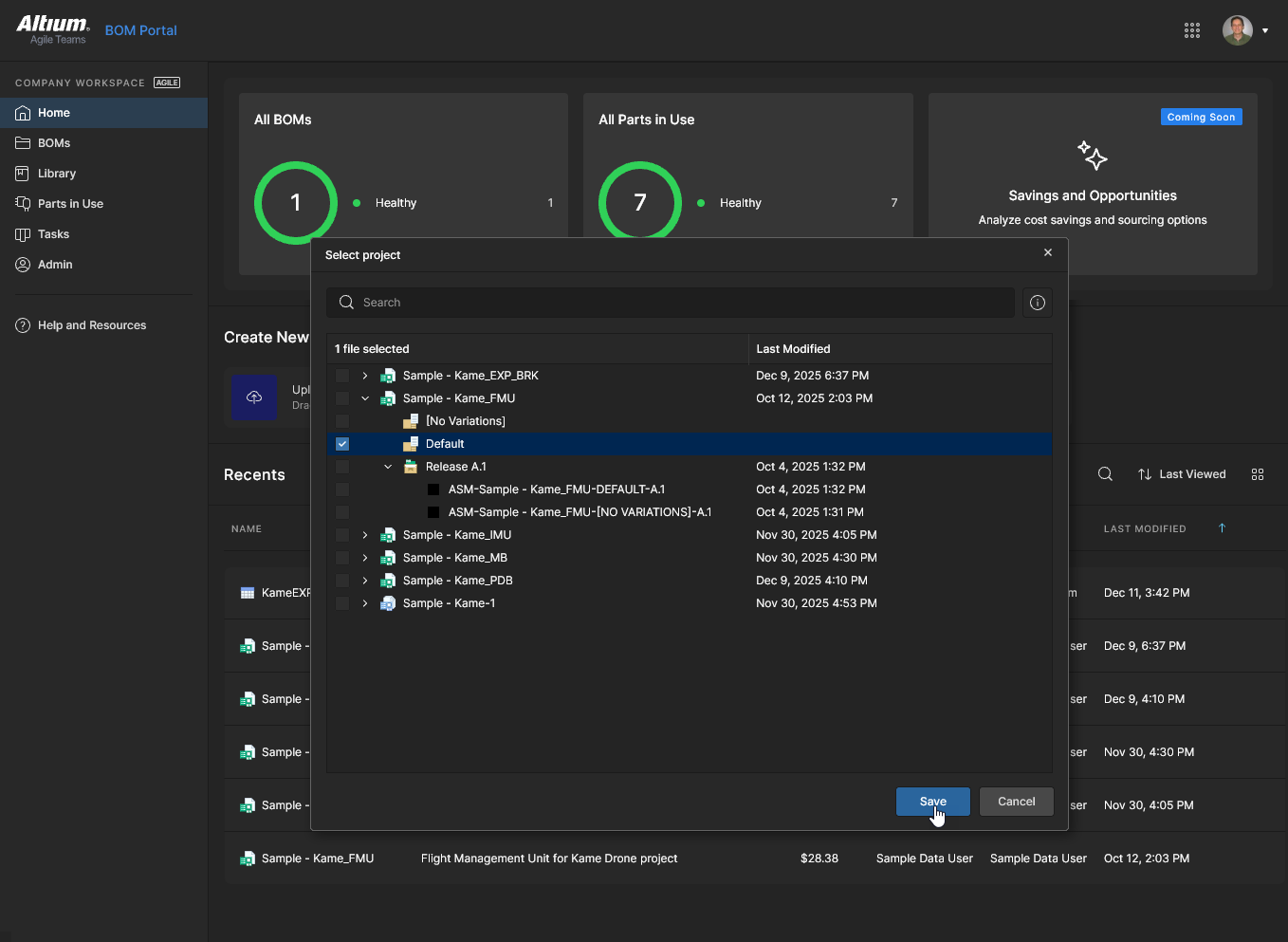This screenshot has height=942, width=1288.
Task: Click the KameEXP BOM table icon
Action: pyautogui.click(x=248, y=593)
